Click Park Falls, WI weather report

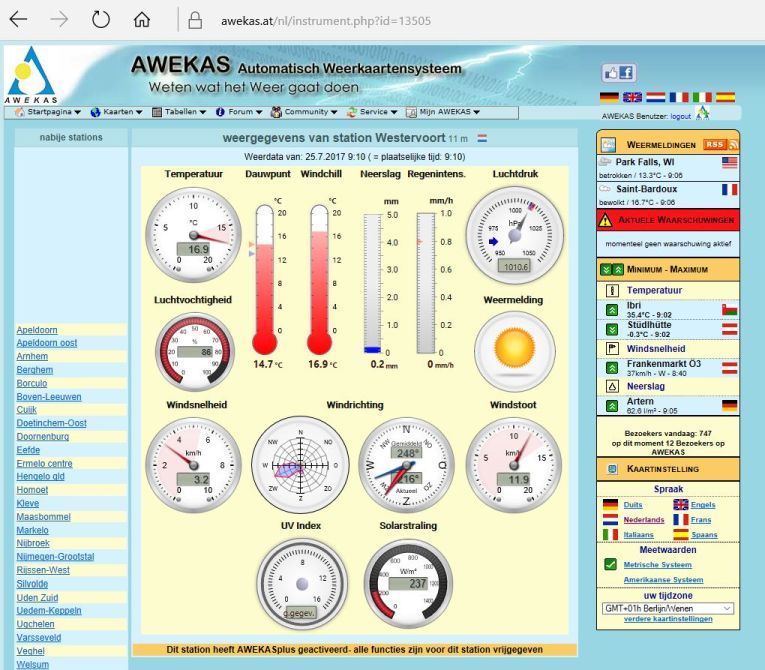click(667, 168)
